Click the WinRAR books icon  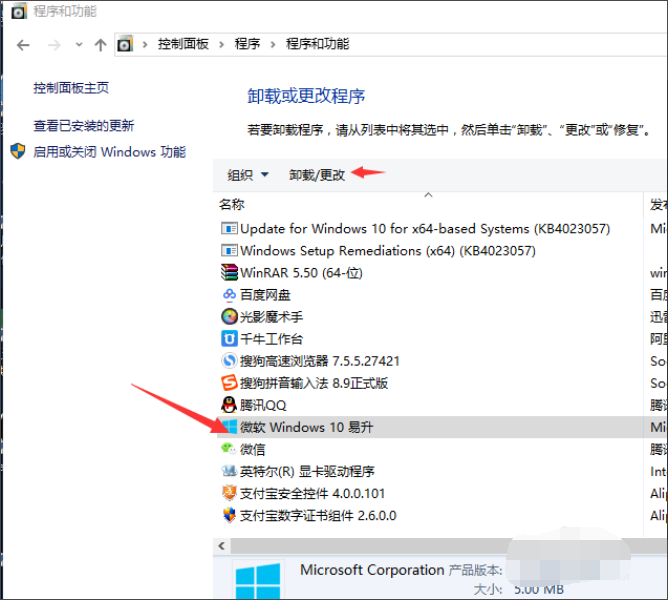[229, 273]
